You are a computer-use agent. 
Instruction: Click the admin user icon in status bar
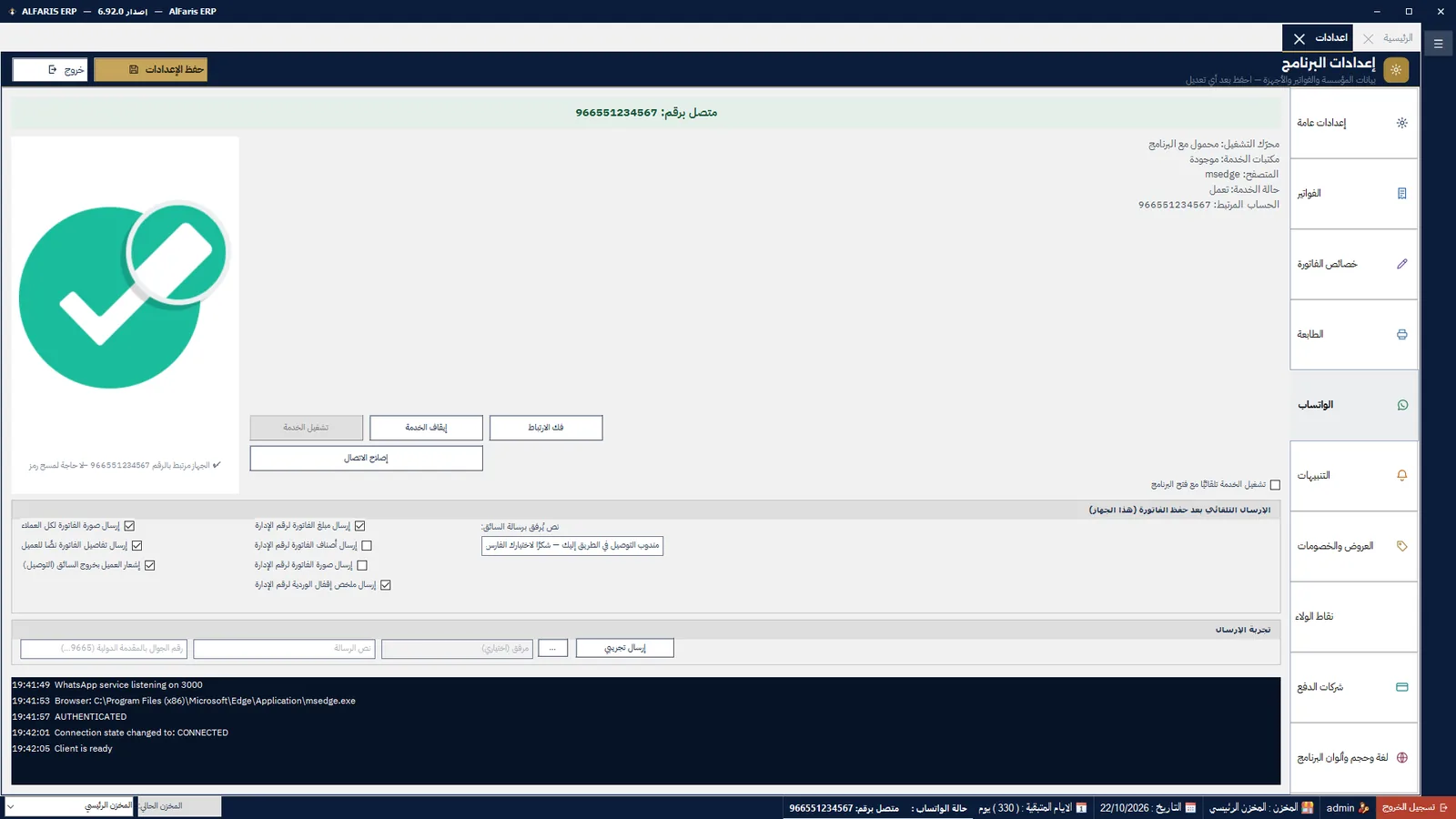click(1363, 808)
